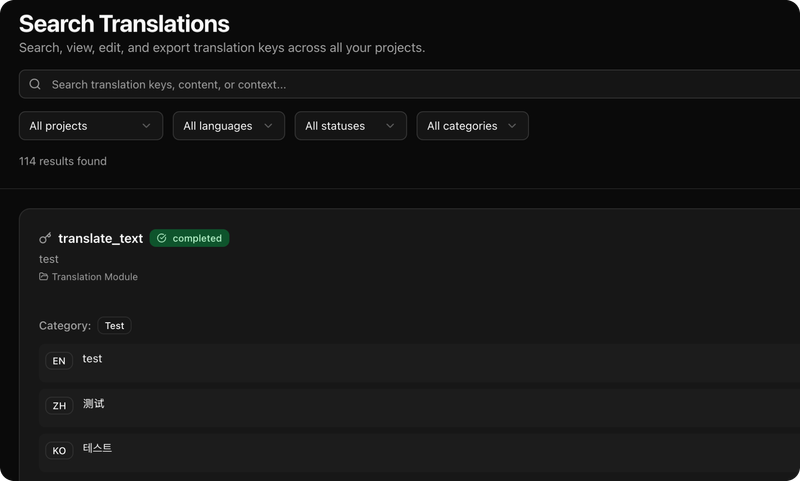Image resolution: width=800 pixels, height=481 pixels.
Task: Click the folder icon for Translation Module
Action: pos(44,277)
